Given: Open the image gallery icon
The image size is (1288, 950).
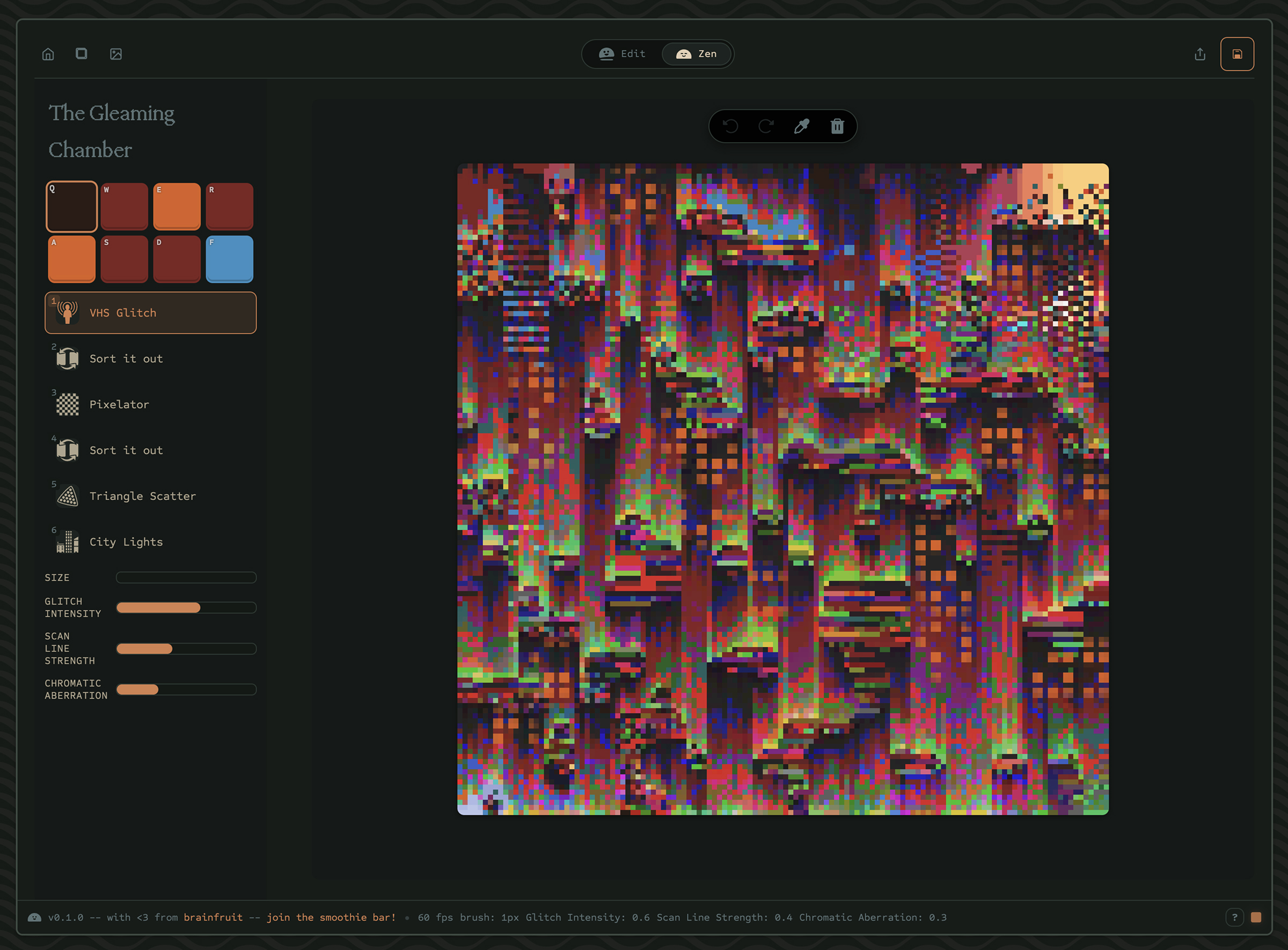Looking at the screenshot, I should click(116, 54).
